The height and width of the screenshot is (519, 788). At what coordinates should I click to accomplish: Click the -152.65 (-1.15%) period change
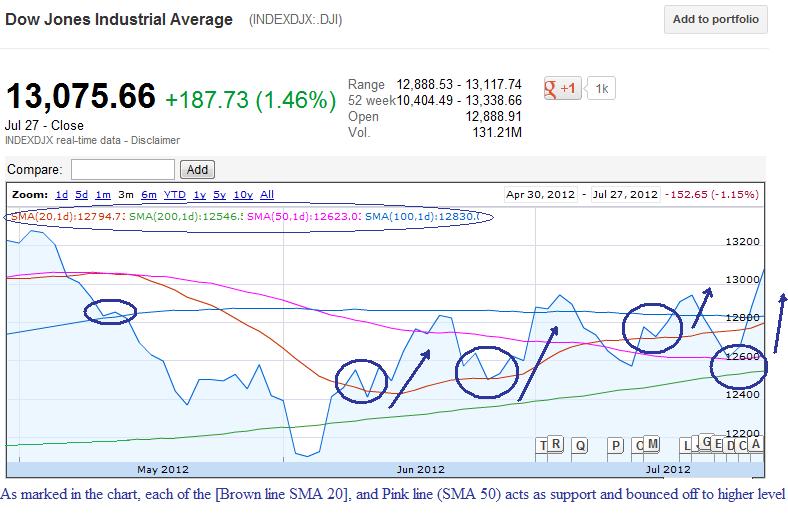coord(712,194)
